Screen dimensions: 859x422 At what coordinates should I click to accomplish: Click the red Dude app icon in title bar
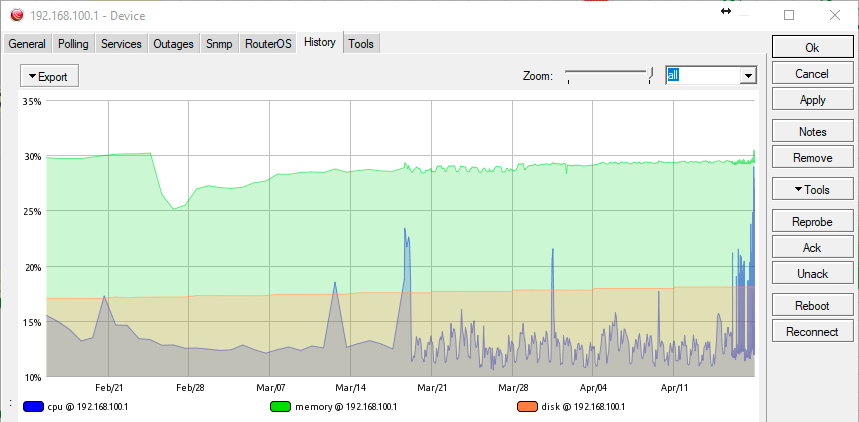click(17, 15)
